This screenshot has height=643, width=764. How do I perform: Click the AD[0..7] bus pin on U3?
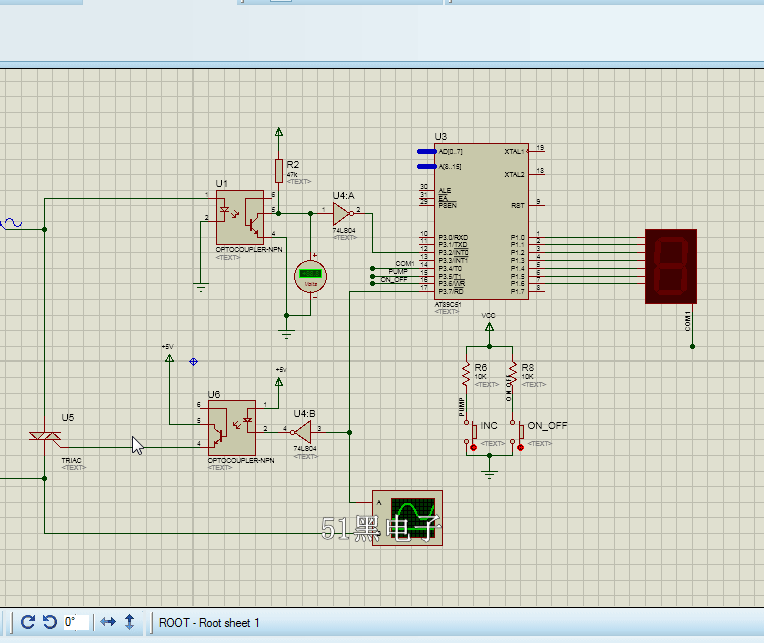(427, 151)
